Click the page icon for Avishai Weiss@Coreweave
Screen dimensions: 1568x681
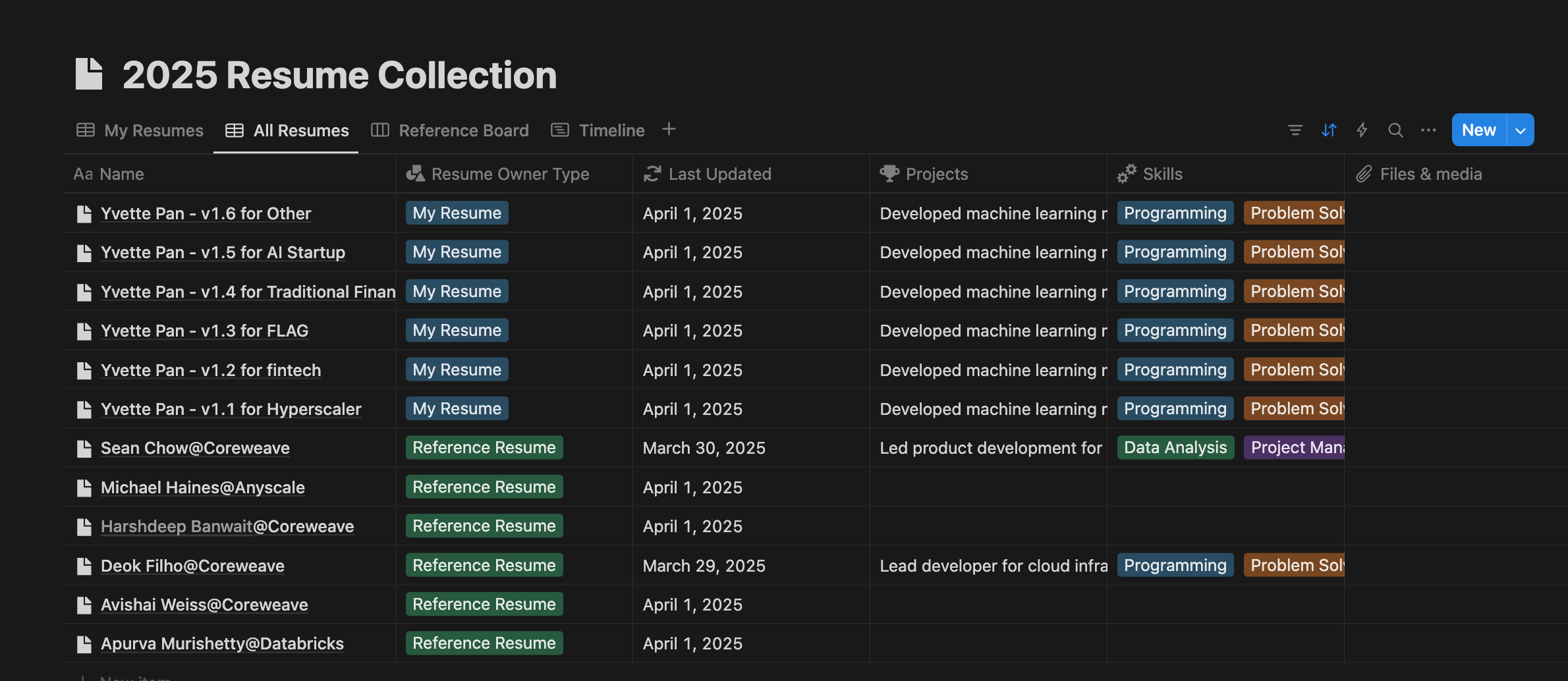point(84,605)
